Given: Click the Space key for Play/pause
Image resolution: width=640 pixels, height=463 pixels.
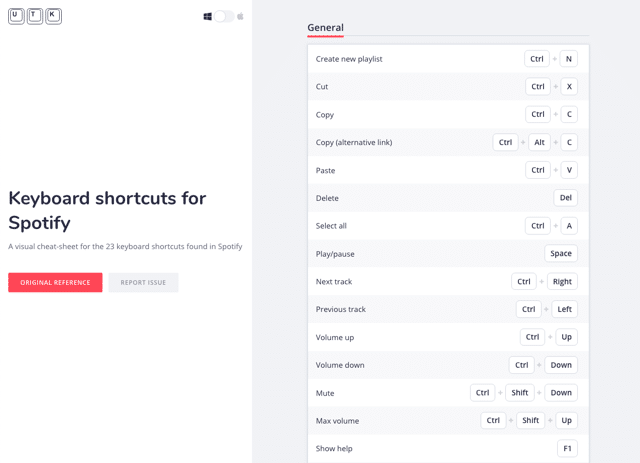Looking at the screenshot, I should tap(561, 254).
